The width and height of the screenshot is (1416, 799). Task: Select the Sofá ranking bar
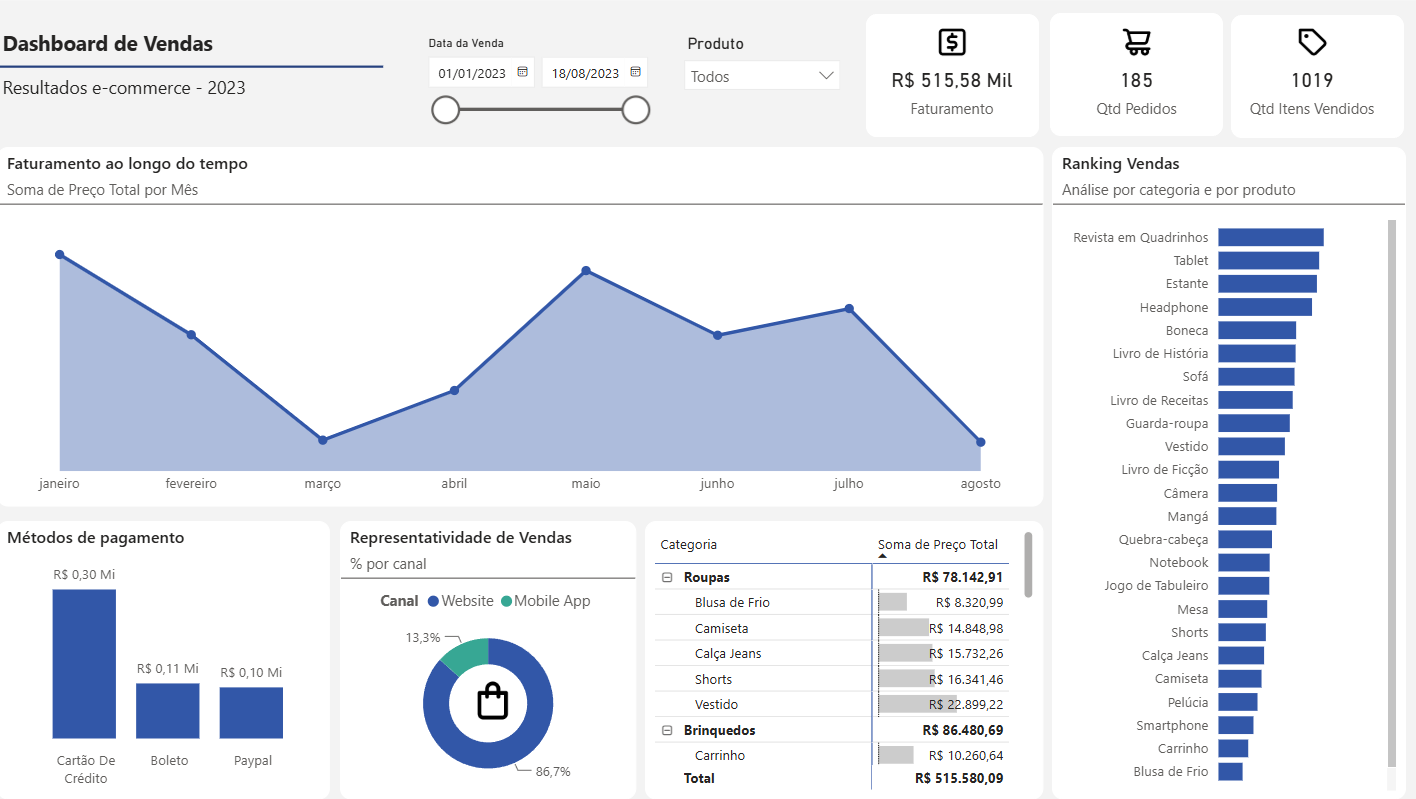(1256, 377)
